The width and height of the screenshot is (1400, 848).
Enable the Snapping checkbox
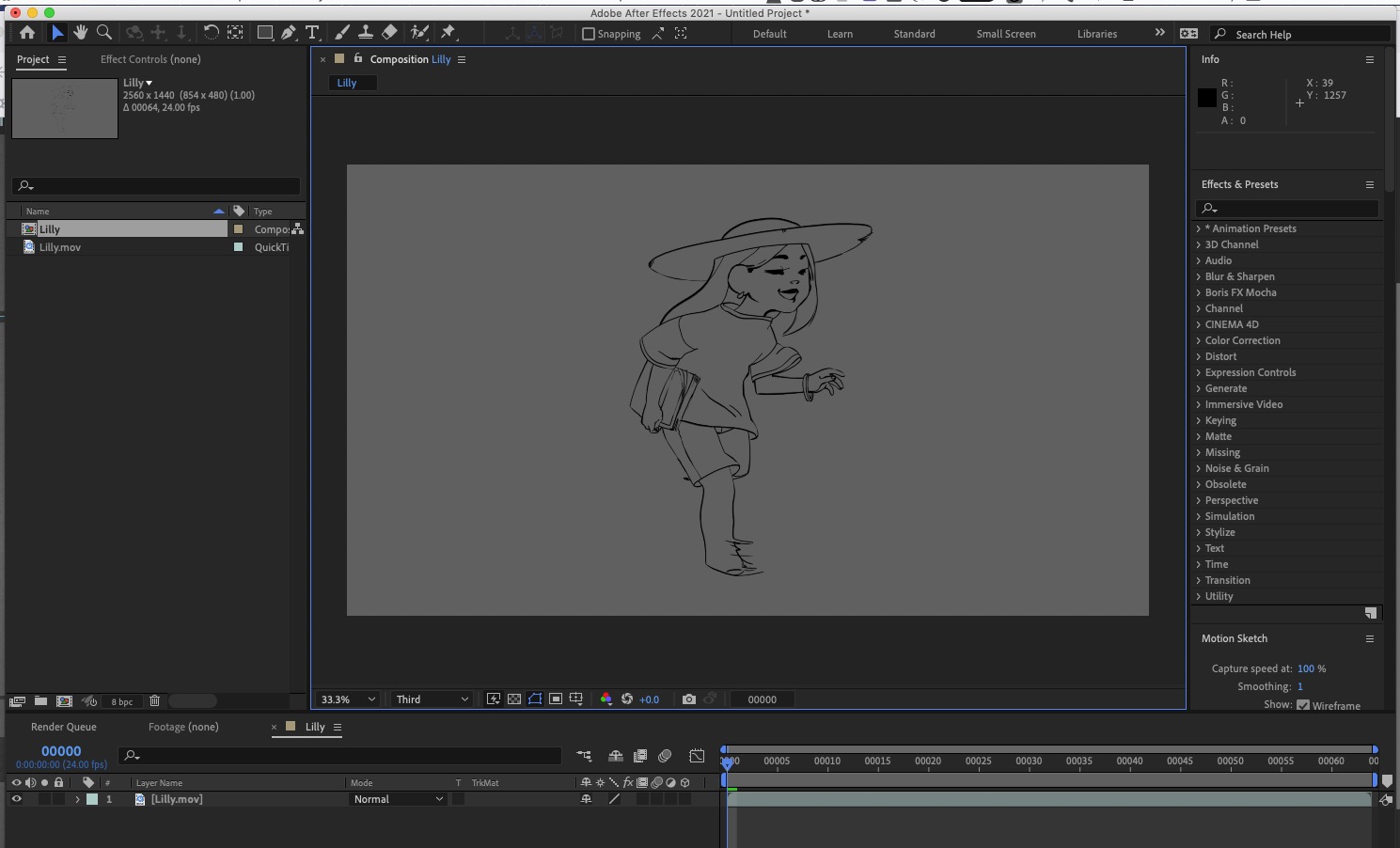589,34
